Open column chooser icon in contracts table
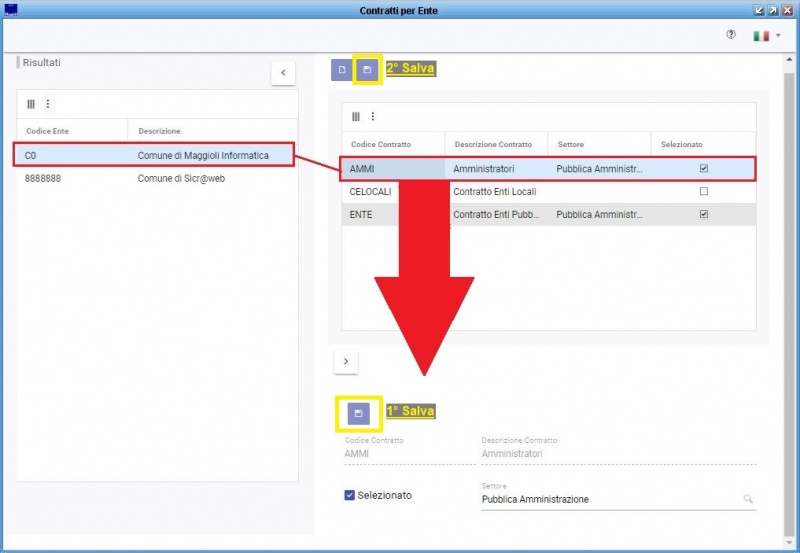The image size is (800, 553). [356, 117]
